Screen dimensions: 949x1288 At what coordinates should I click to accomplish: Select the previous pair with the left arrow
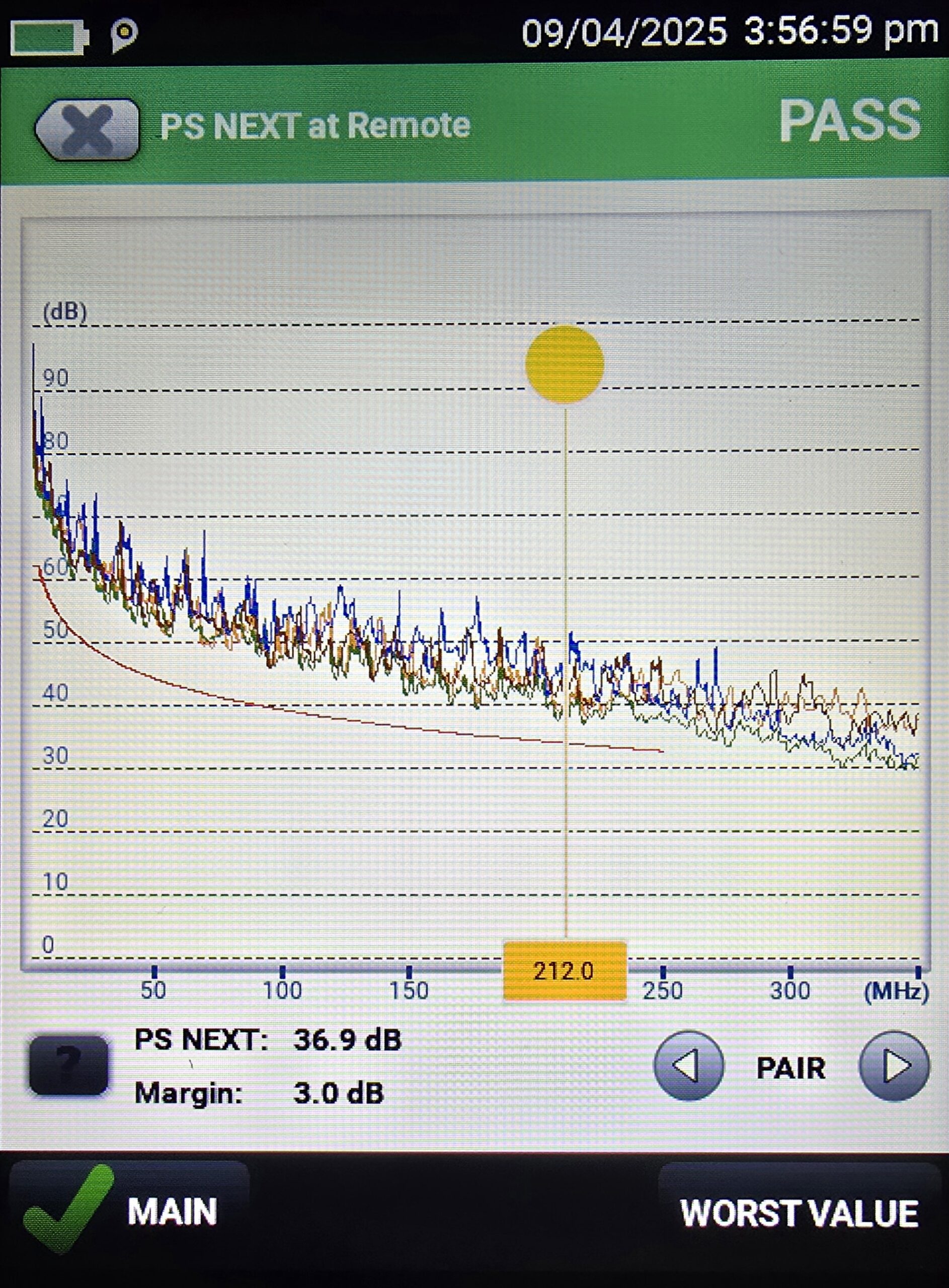coord(688,1066)
